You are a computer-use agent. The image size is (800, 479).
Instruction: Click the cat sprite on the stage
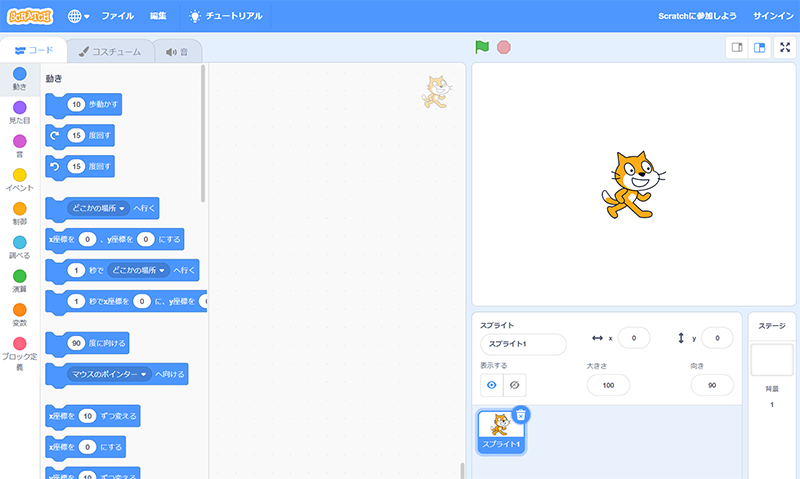[x=633, y=185]
